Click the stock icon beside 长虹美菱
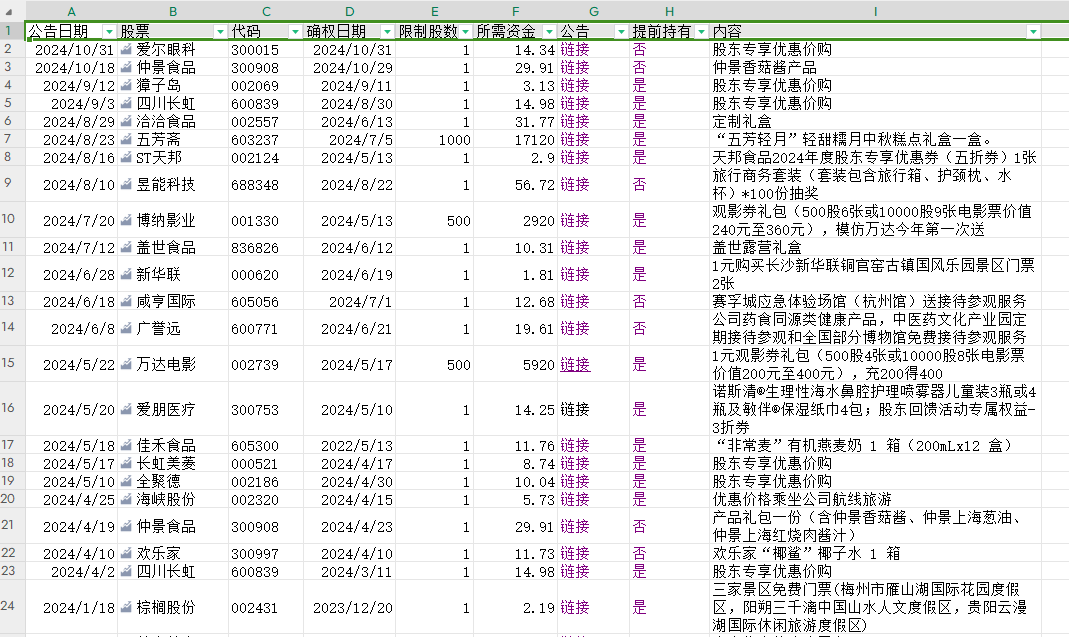This screenshot has width=1069, height=637. point(126,463)
